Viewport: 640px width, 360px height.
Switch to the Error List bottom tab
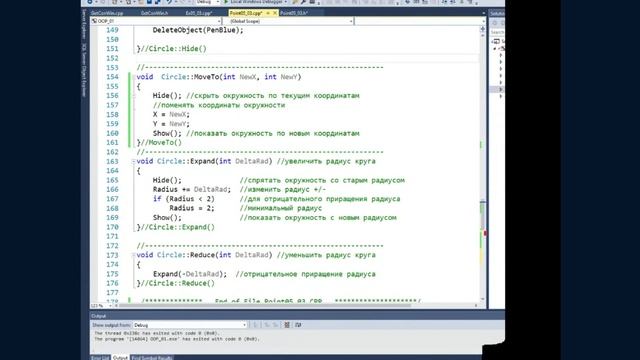(100, 358)
